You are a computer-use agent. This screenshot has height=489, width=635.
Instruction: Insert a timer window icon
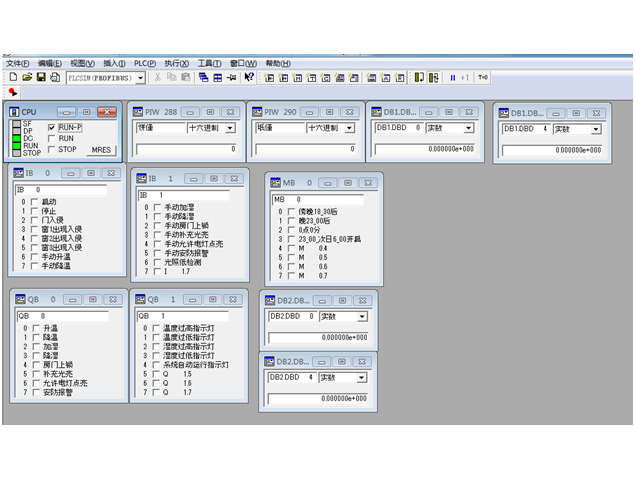(311, 77)
